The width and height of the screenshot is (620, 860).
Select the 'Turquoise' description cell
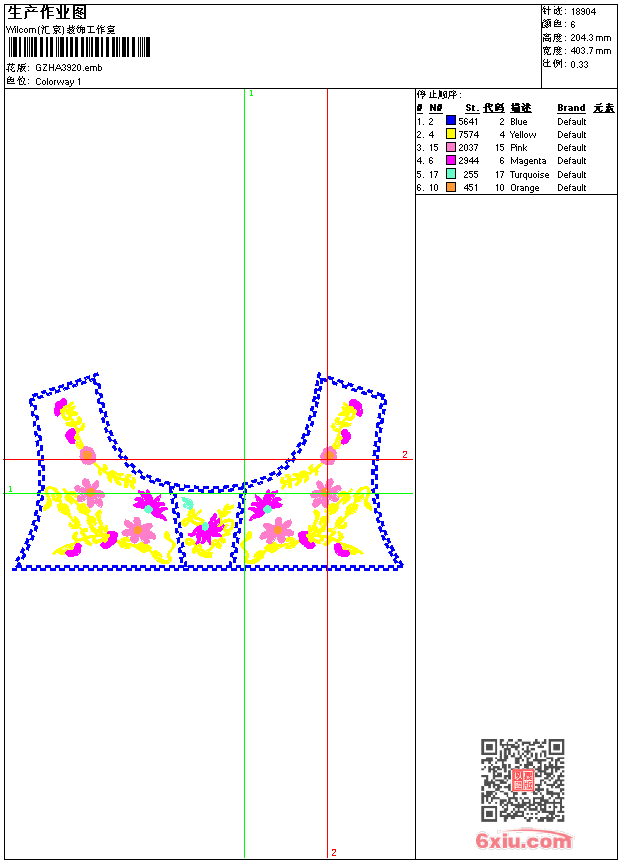529,174
